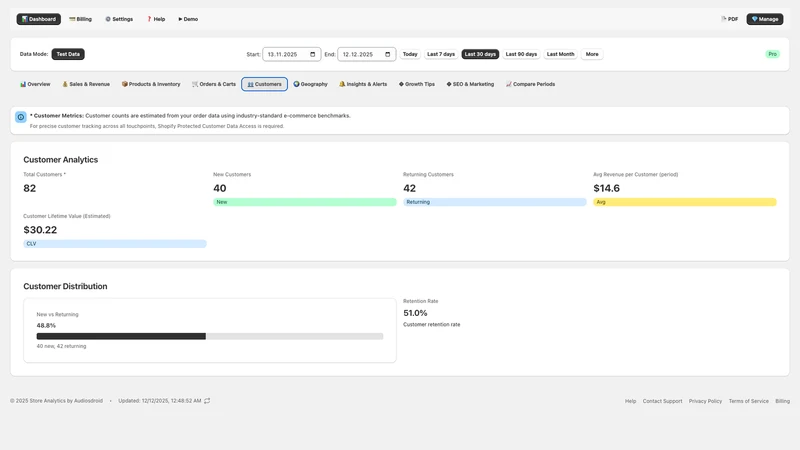Click the Customer Distribution heading

pyautogui.click(x=65, y=286)
